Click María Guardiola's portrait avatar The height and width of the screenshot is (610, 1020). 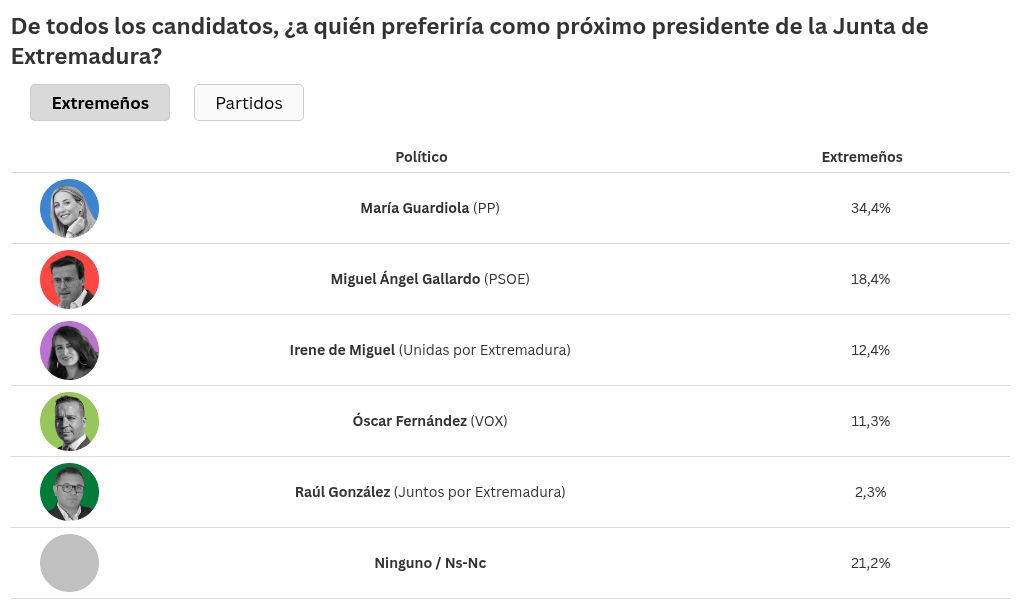coord(70,208)
